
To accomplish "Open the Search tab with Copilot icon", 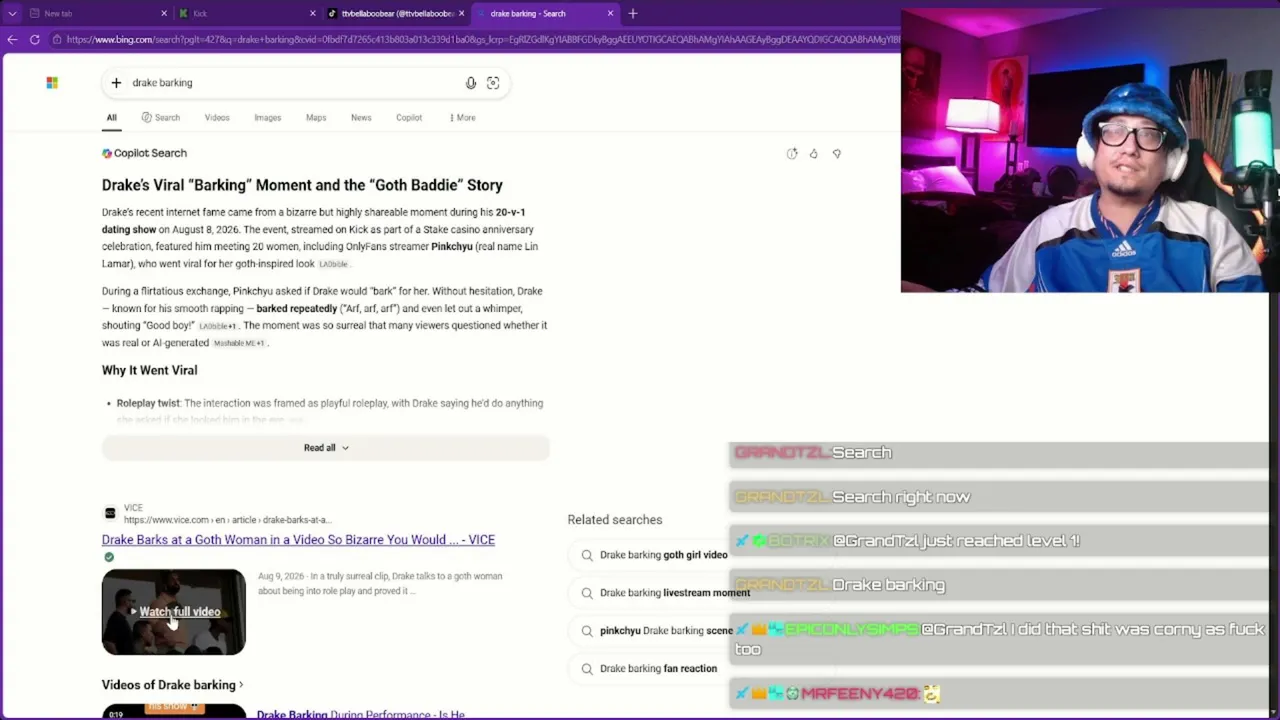I will [x=161, y=118].
